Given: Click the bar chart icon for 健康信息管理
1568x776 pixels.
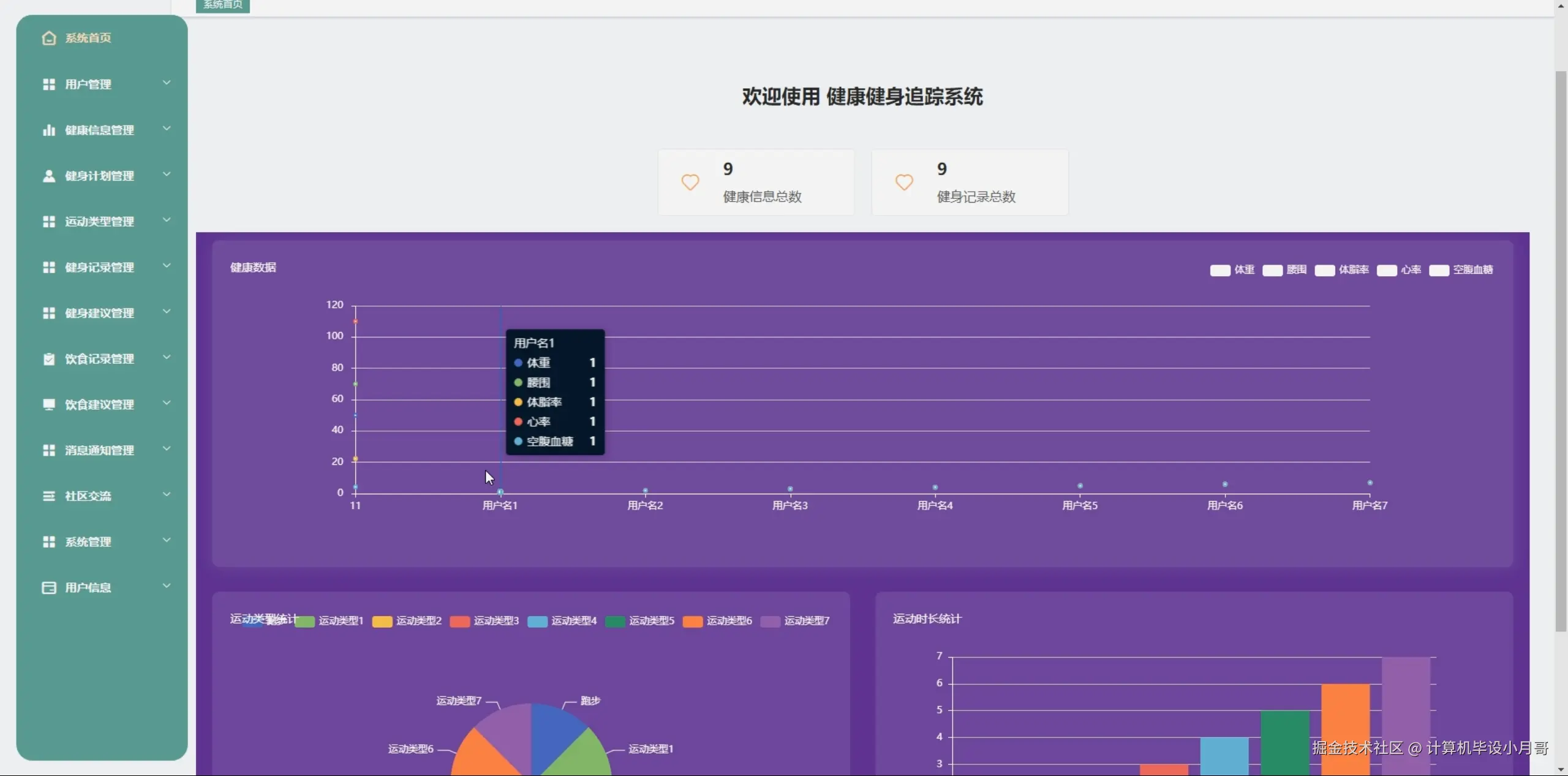Looking at the screenshot, I should click(49, 130).
